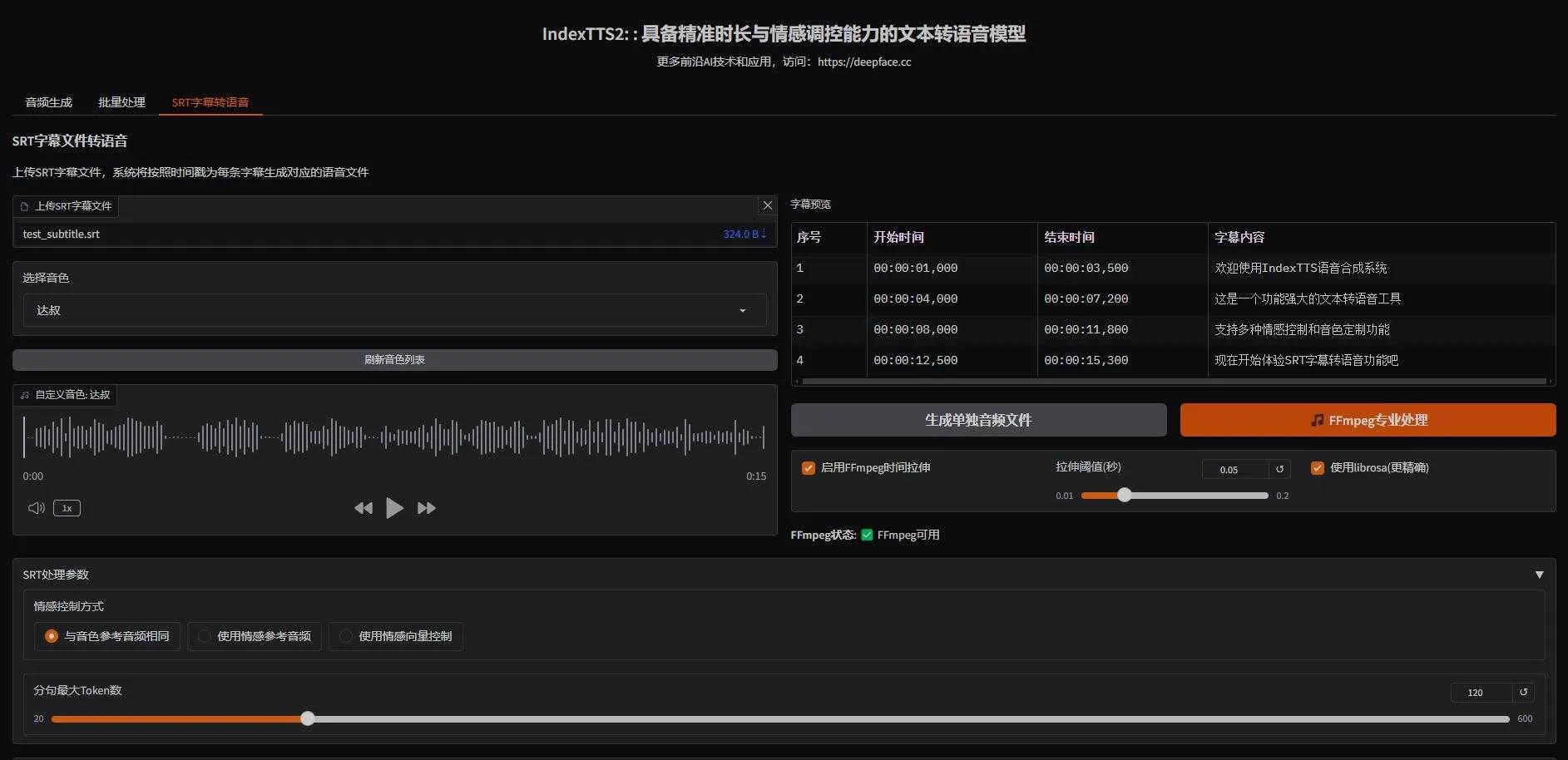The height and width of the screenshot is (760, 1568).
Task: Reset the stretch threshold value to default
Action: pyautogui.click(x=1279, y=469)
